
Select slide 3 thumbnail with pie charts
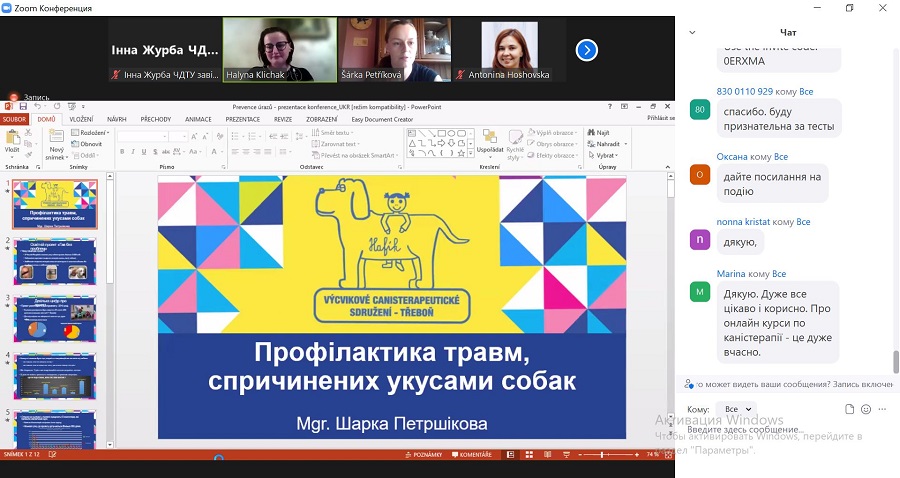(x=55, y=318)
